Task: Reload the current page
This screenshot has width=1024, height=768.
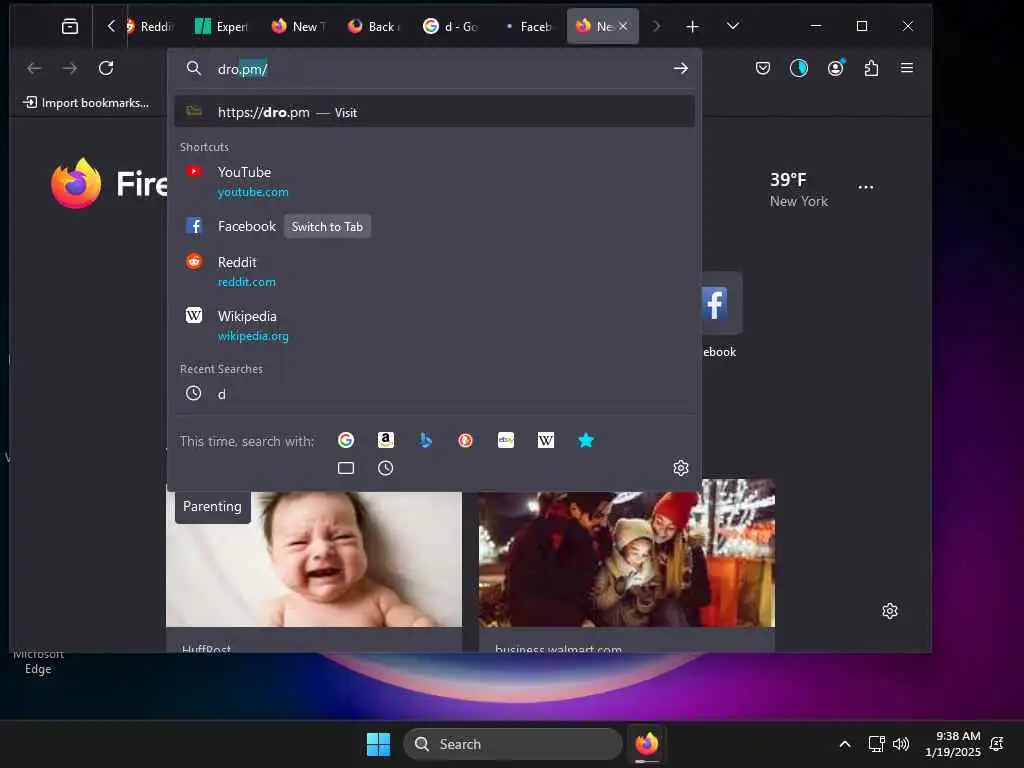Action: (x=106, y=68)
